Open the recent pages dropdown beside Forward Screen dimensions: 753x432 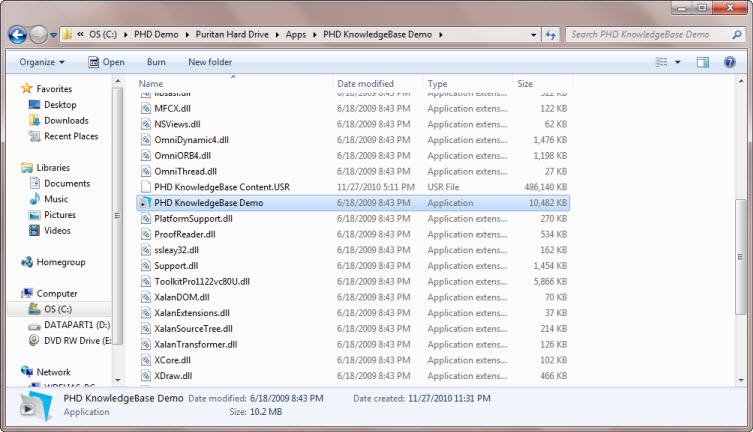(53, 35)
